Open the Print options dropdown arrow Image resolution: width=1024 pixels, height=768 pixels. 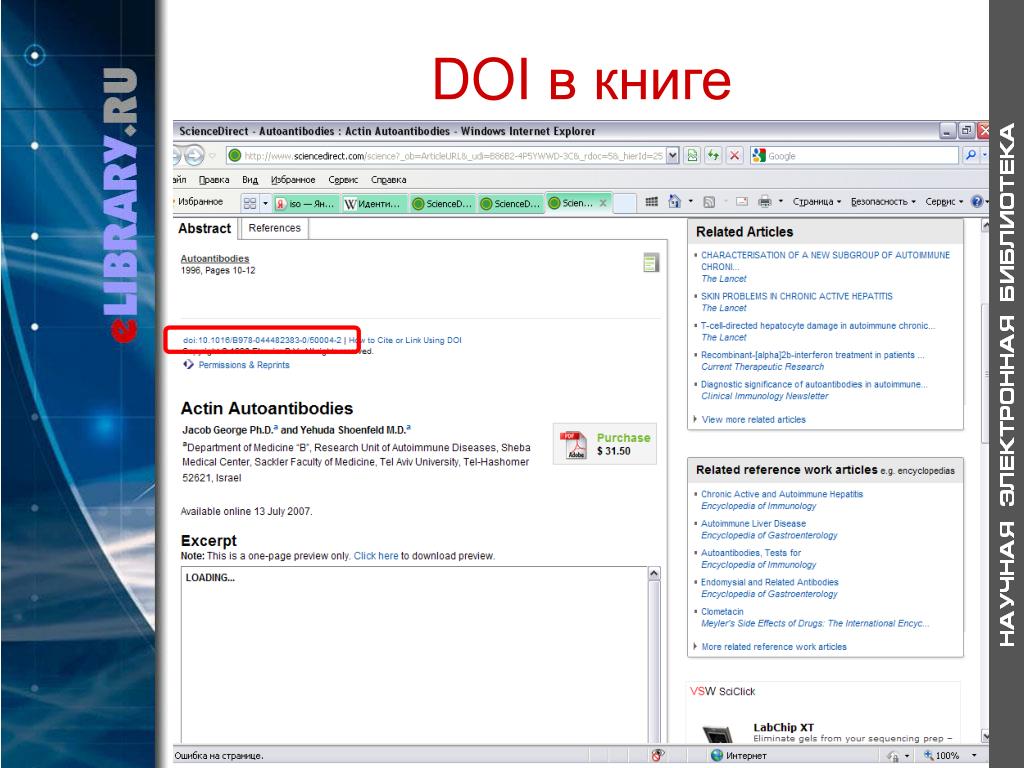pyautogui.click(x=780, y=202)
